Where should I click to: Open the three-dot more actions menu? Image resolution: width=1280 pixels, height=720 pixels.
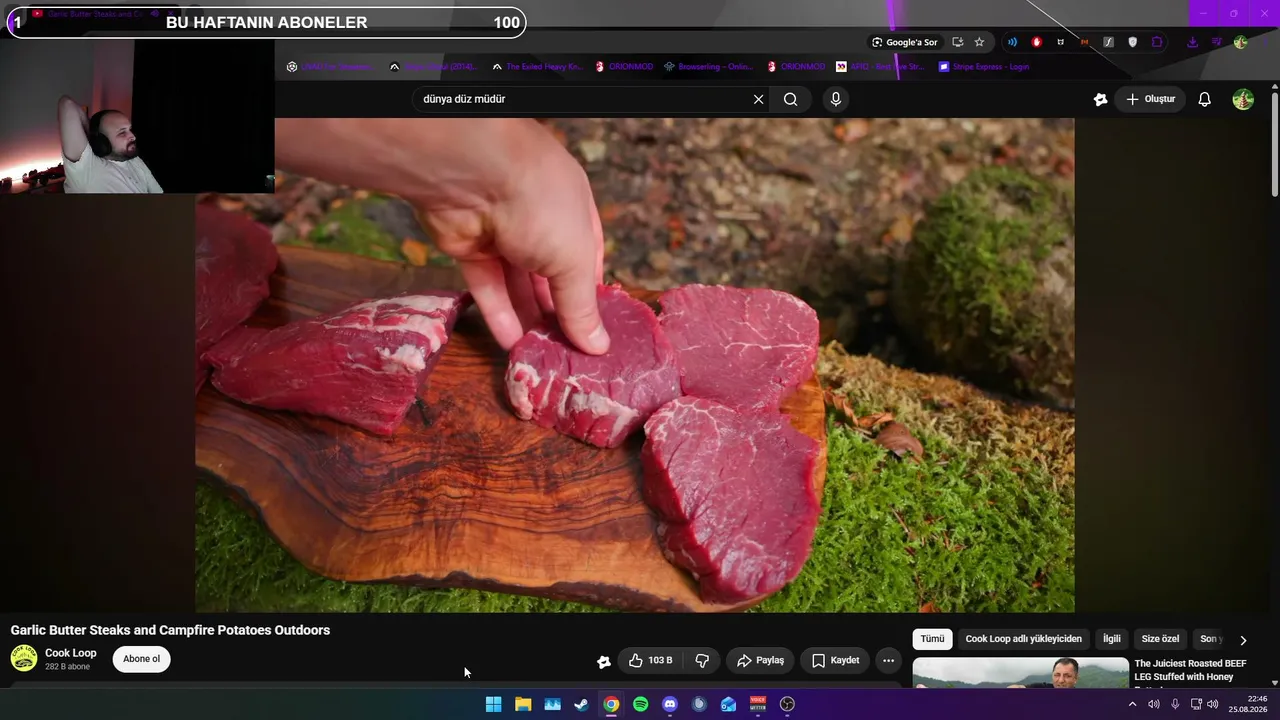coord(888,660)
